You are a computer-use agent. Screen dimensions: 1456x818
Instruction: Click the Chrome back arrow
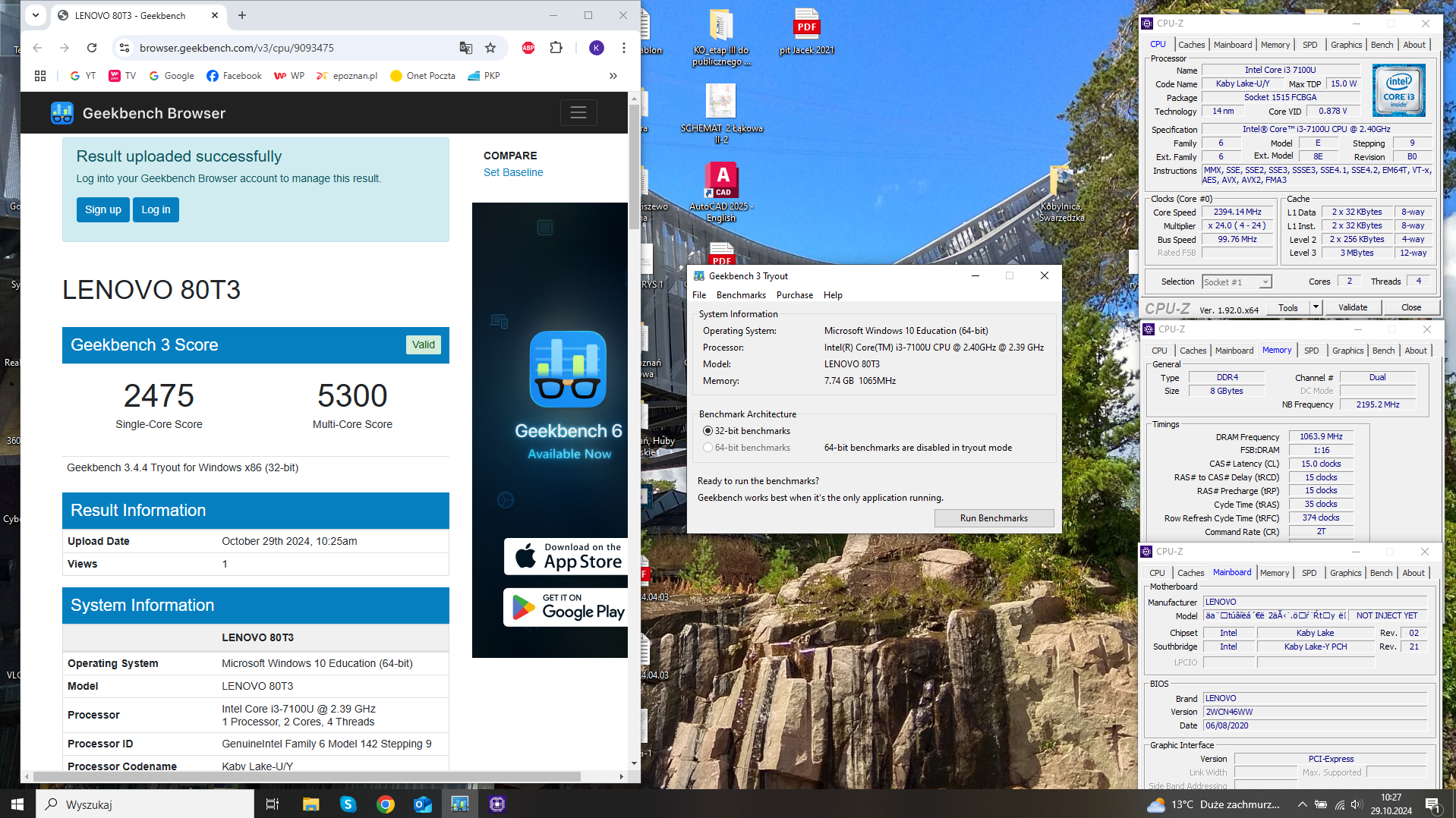click(37, 48)
